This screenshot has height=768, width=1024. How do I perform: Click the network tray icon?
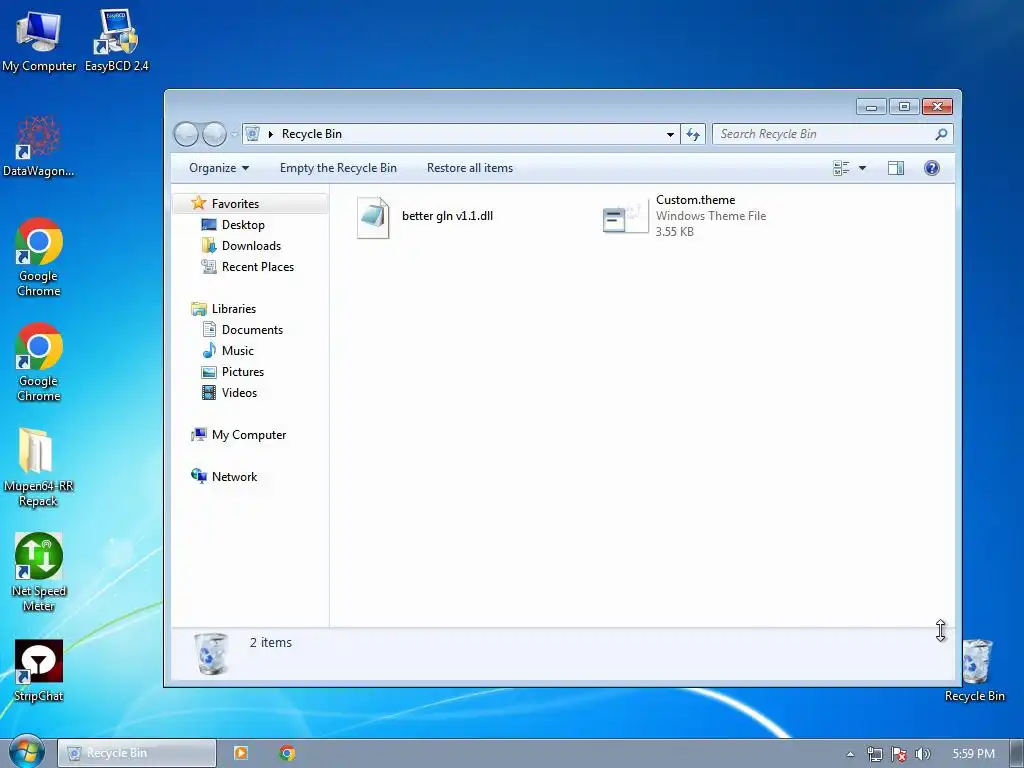(874, 754)
